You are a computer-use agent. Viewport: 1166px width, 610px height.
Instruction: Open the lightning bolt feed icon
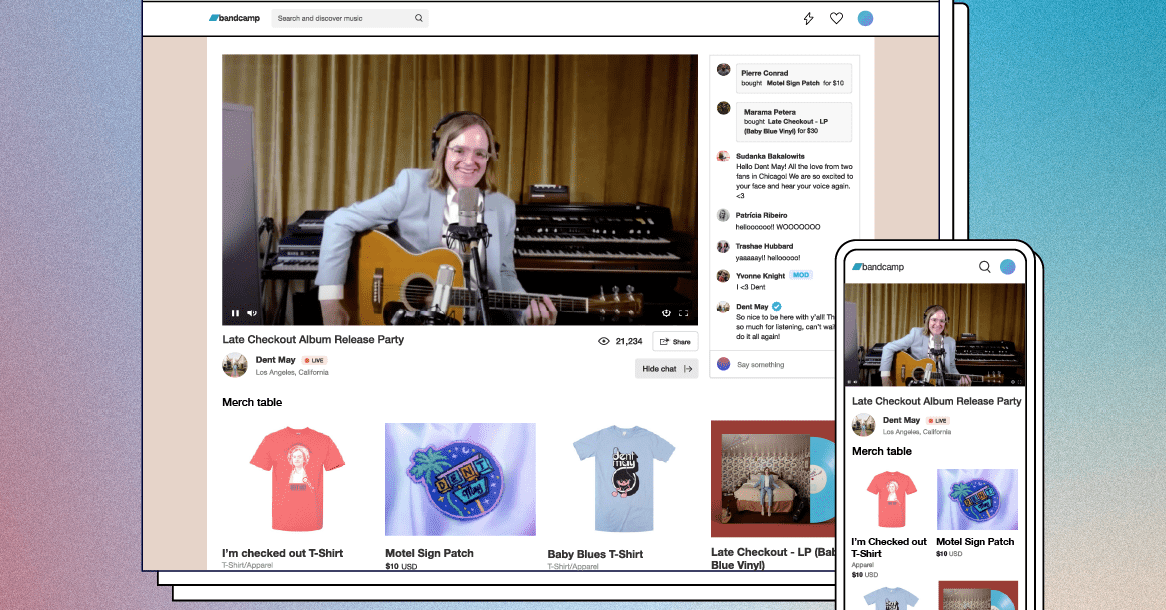808,19
